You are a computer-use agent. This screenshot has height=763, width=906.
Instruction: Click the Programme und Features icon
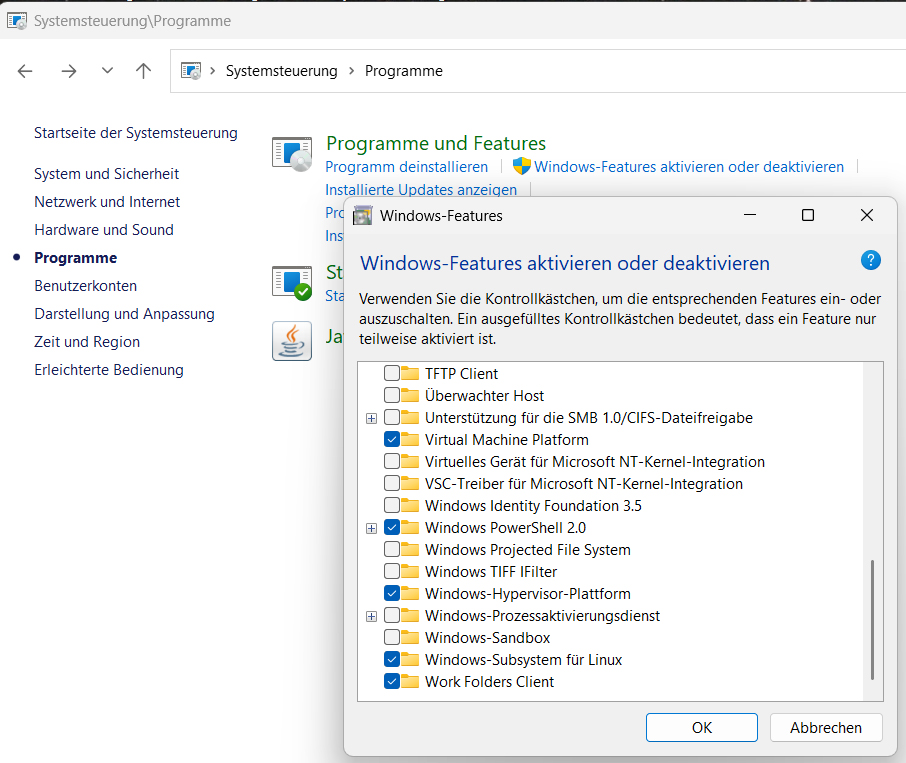(x=292, y=153)
